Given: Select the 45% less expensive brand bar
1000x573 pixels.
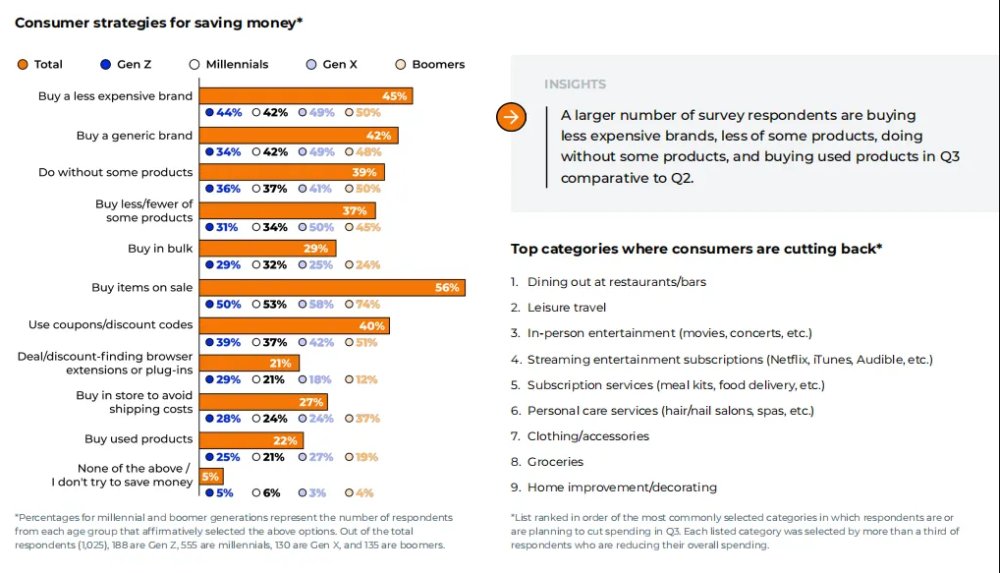Looking at the screenshot, I should point(306,96).
